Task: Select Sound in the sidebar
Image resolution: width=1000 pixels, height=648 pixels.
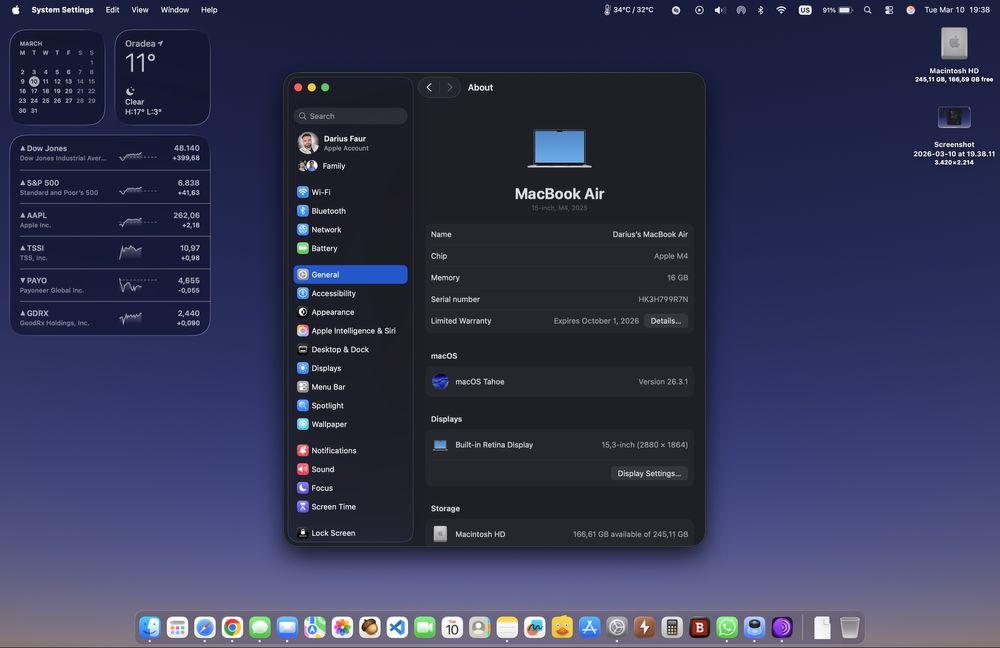Action: [x=350, y=469]
